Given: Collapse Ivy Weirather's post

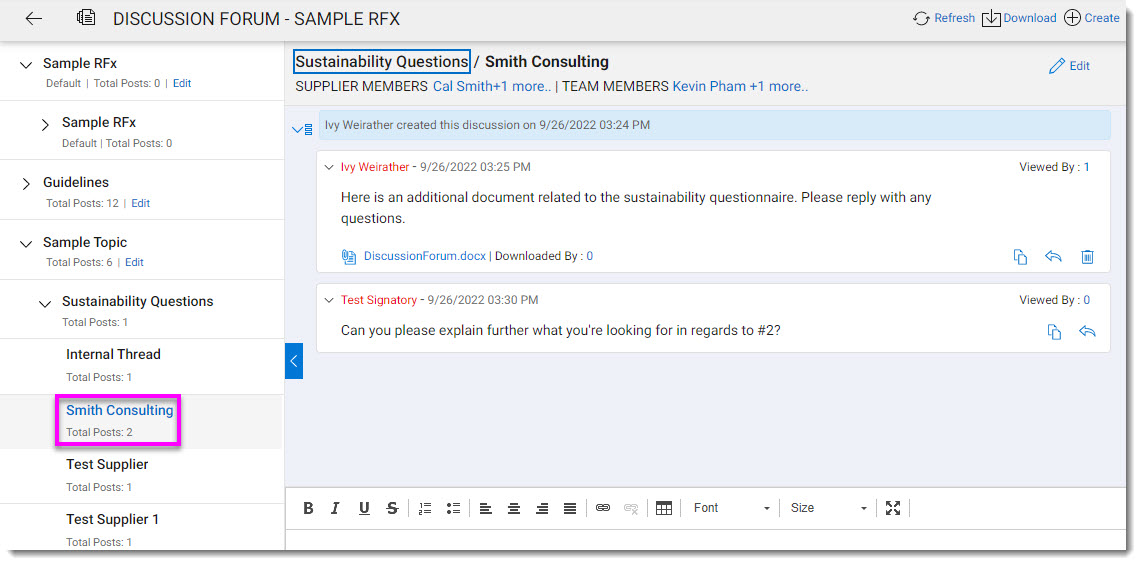Looking at the screenshot, I should (329, 167).
